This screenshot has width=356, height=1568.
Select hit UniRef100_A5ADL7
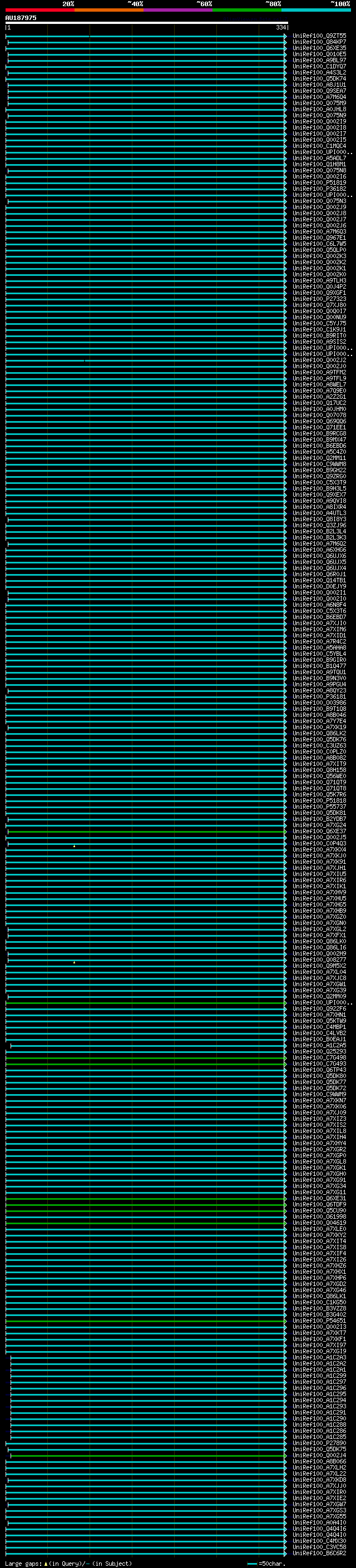[x=319, y=159]
